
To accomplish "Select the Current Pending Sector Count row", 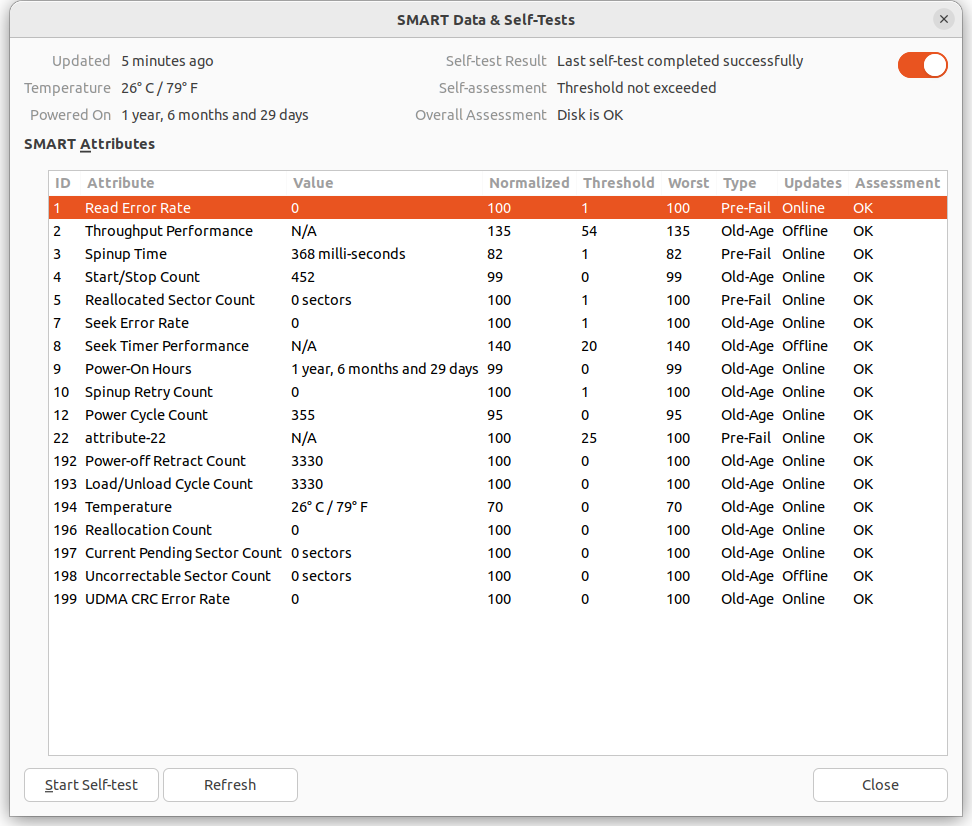I will point(183,553).
